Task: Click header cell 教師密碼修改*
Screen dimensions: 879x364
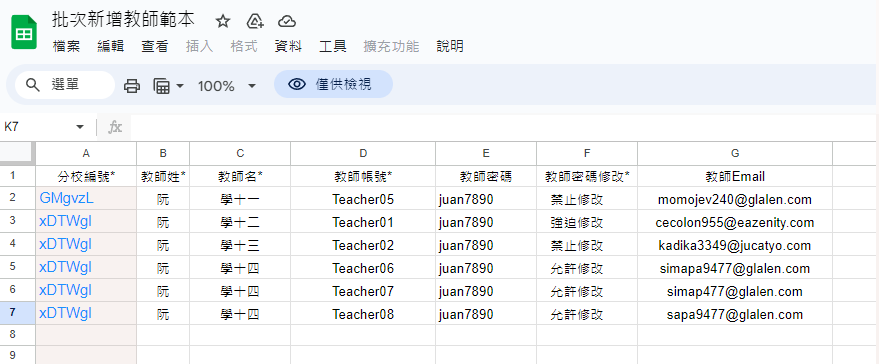Action: 587,177
